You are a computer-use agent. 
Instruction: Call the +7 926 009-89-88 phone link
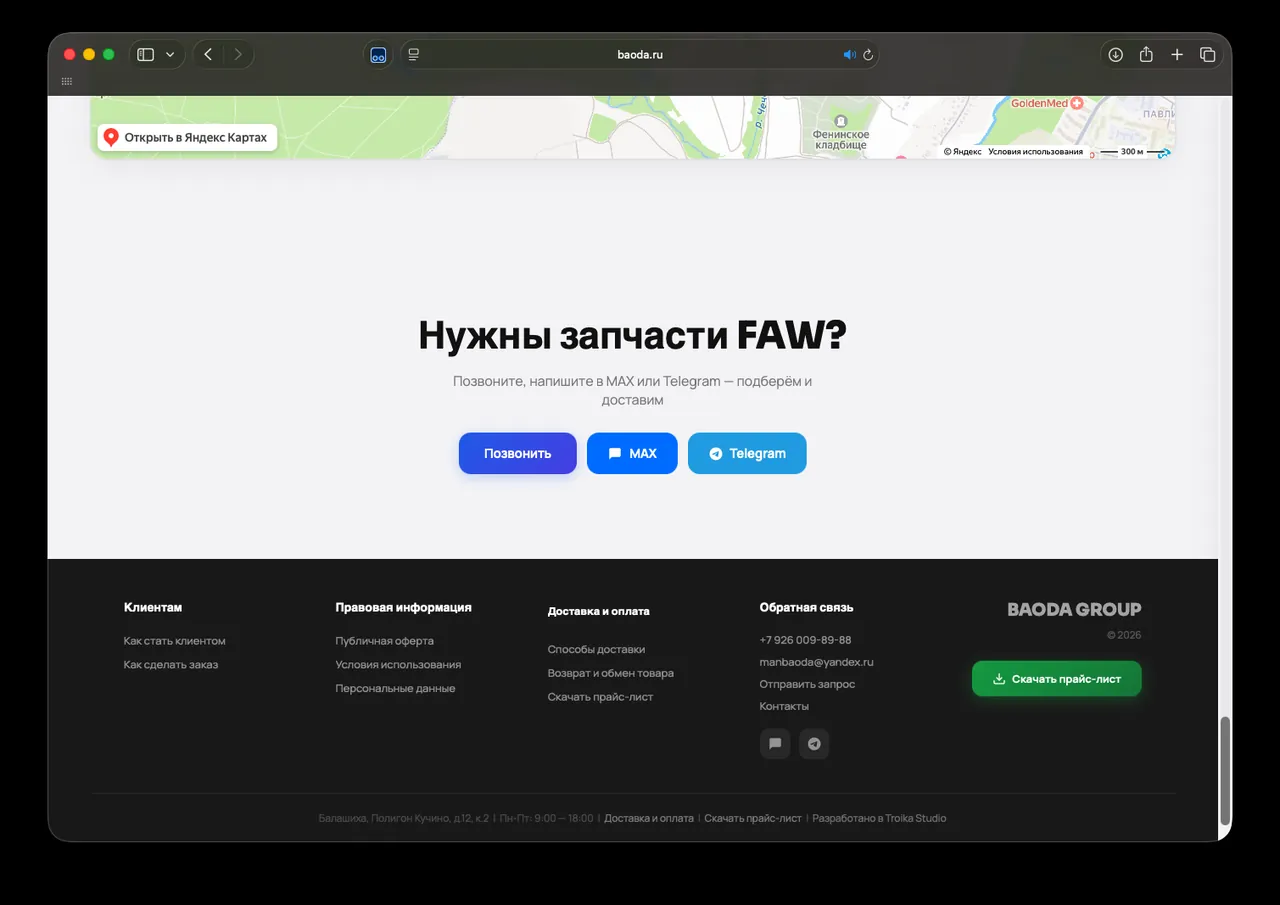tap(806, 640)
